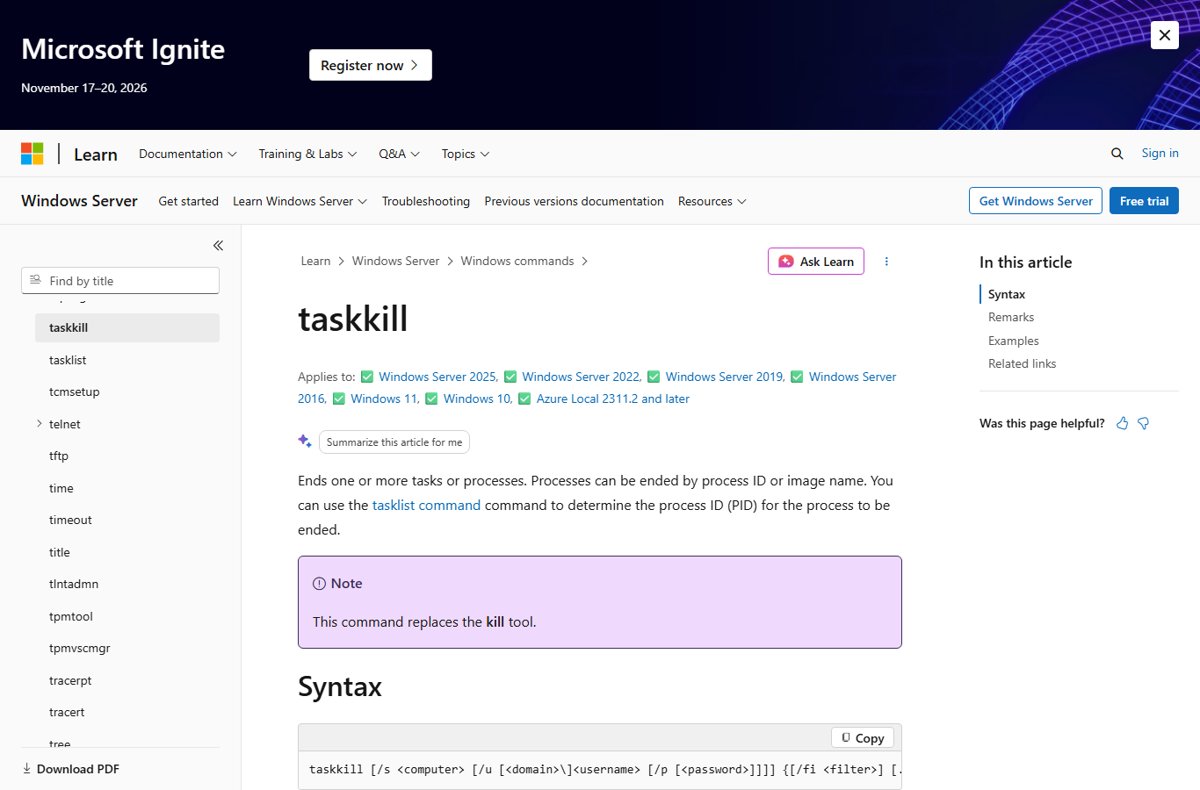Open the Troubleshooting menu item
Viewport: 1200px width, 790px height.
tap(426, 201)
